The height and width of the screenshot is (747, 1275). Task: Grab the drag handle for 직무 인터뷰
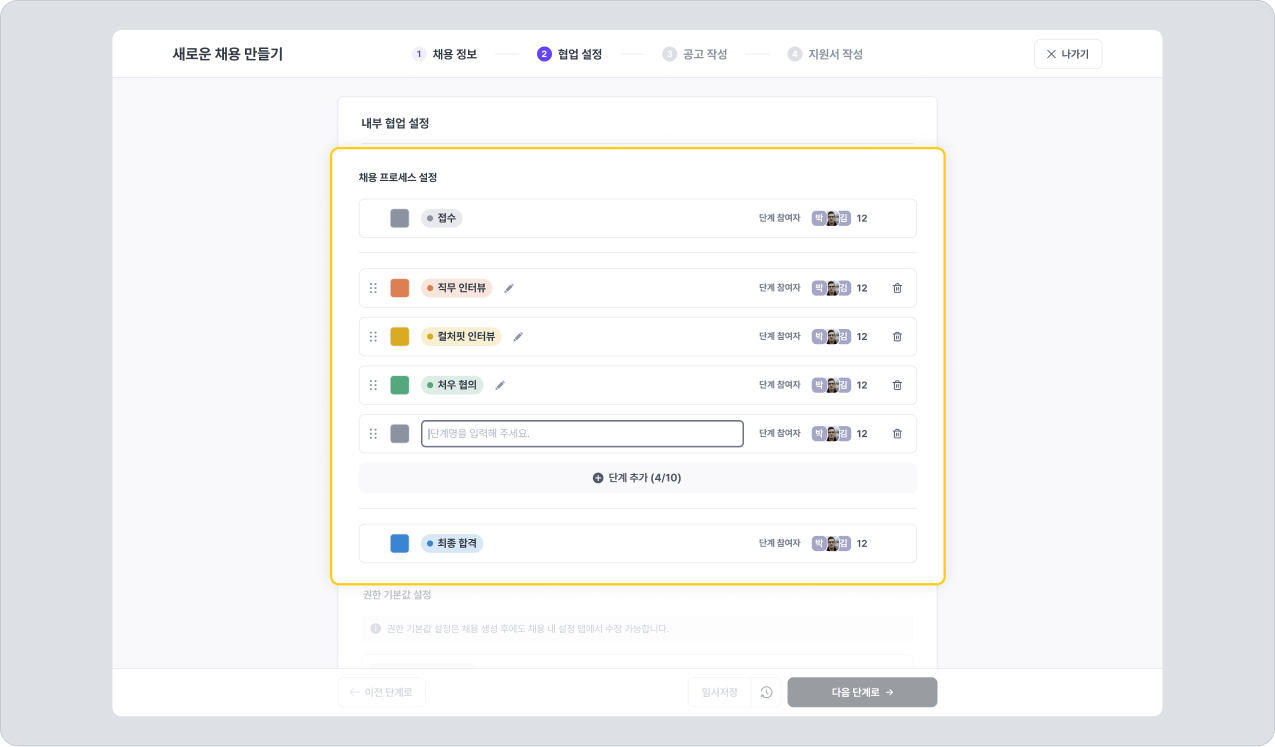pos(373,288)
